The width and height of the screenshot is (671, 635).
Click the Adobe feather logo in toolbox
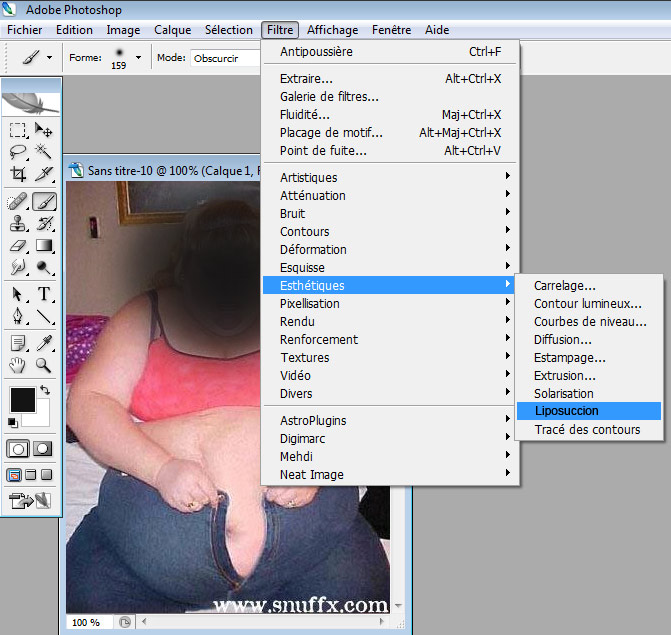[31, 103]
